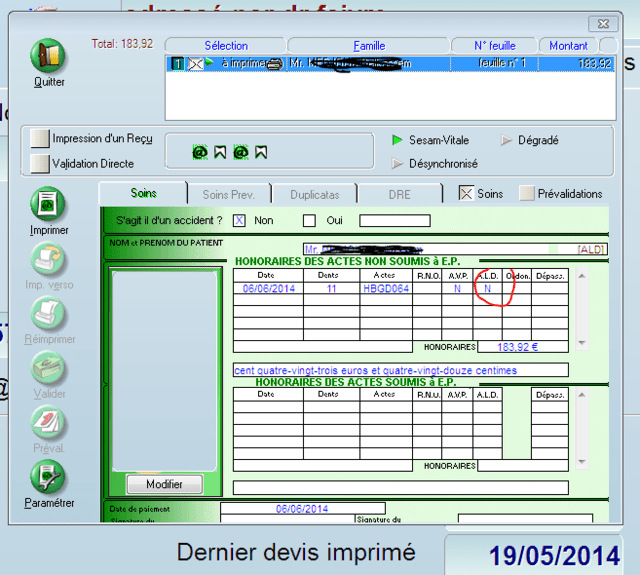Click the printer icon in selected row
Image resolution: width=640 pixels, height=575 pixels.
275,63
